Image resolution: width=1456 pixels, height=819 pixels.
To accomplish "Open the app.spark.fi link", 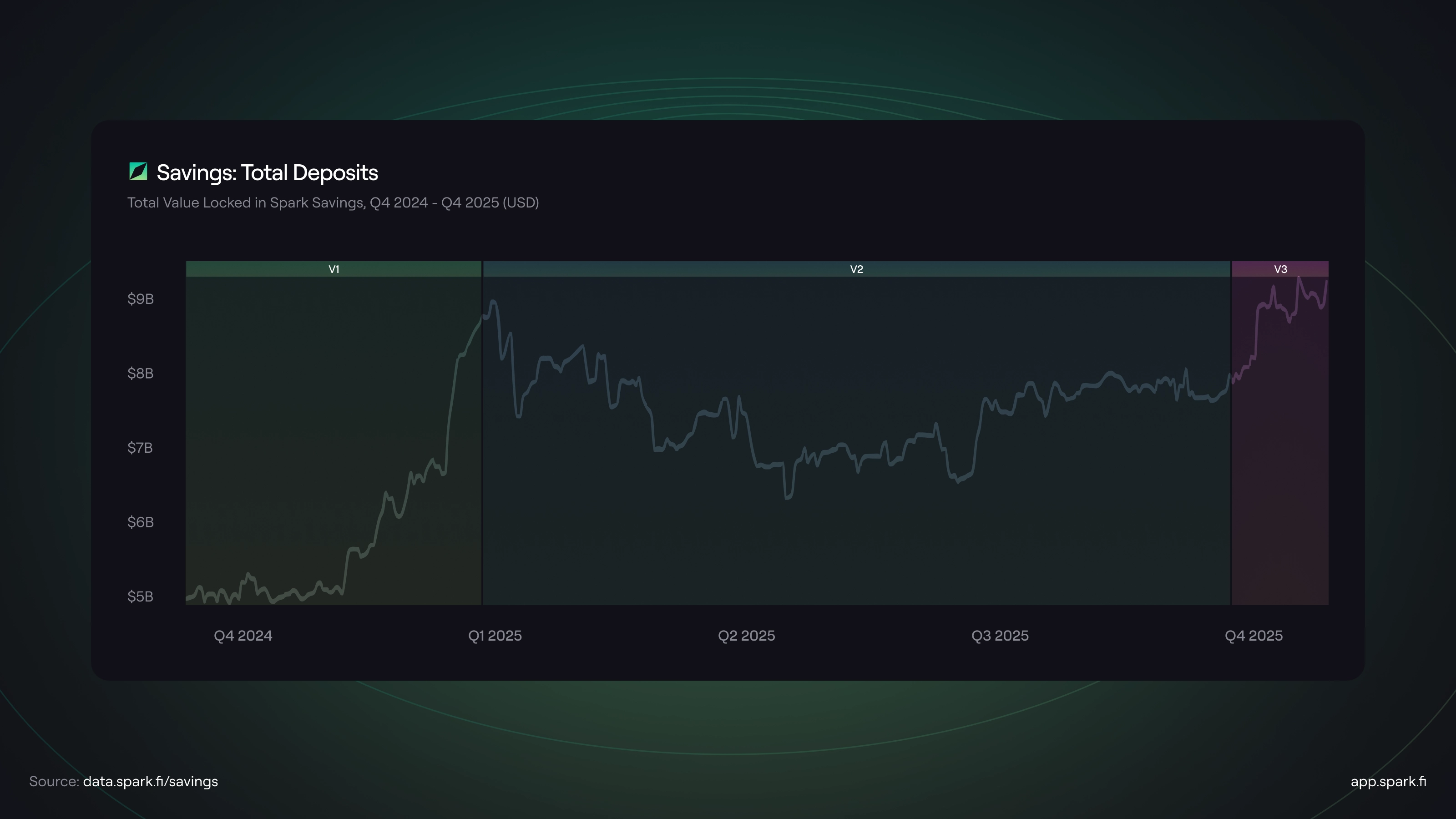I will 1388,781.
